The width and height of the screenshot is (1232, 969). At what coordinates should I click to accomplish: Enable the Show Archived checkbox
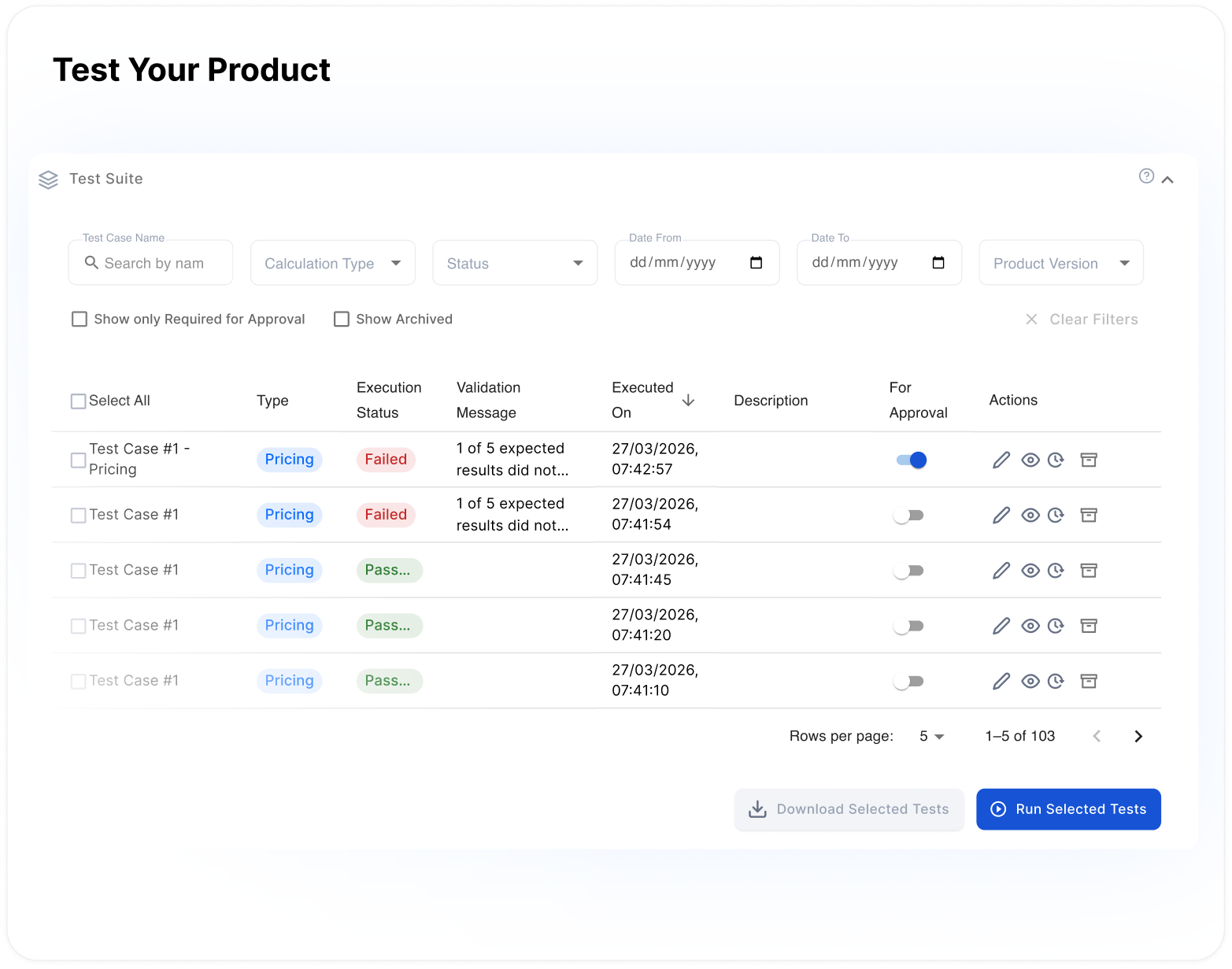point(342,319)
